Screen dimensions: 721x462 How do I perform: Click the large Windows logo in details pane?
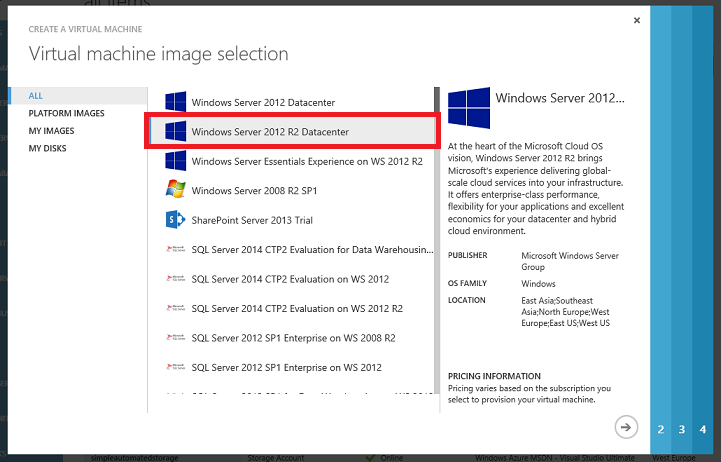469,106
